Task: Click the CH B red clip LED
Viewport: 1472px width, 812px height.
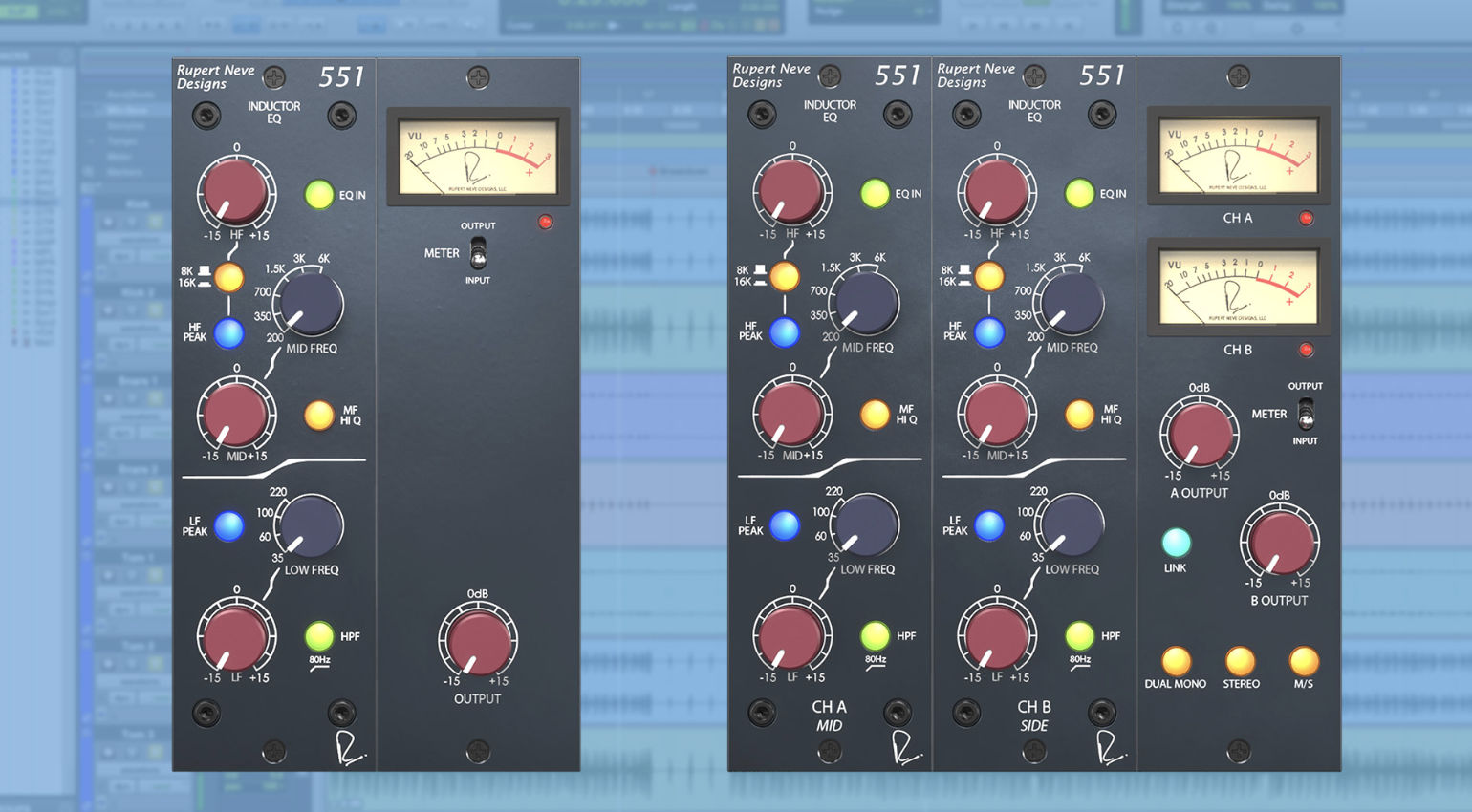Action: (x=1306, y=350)
